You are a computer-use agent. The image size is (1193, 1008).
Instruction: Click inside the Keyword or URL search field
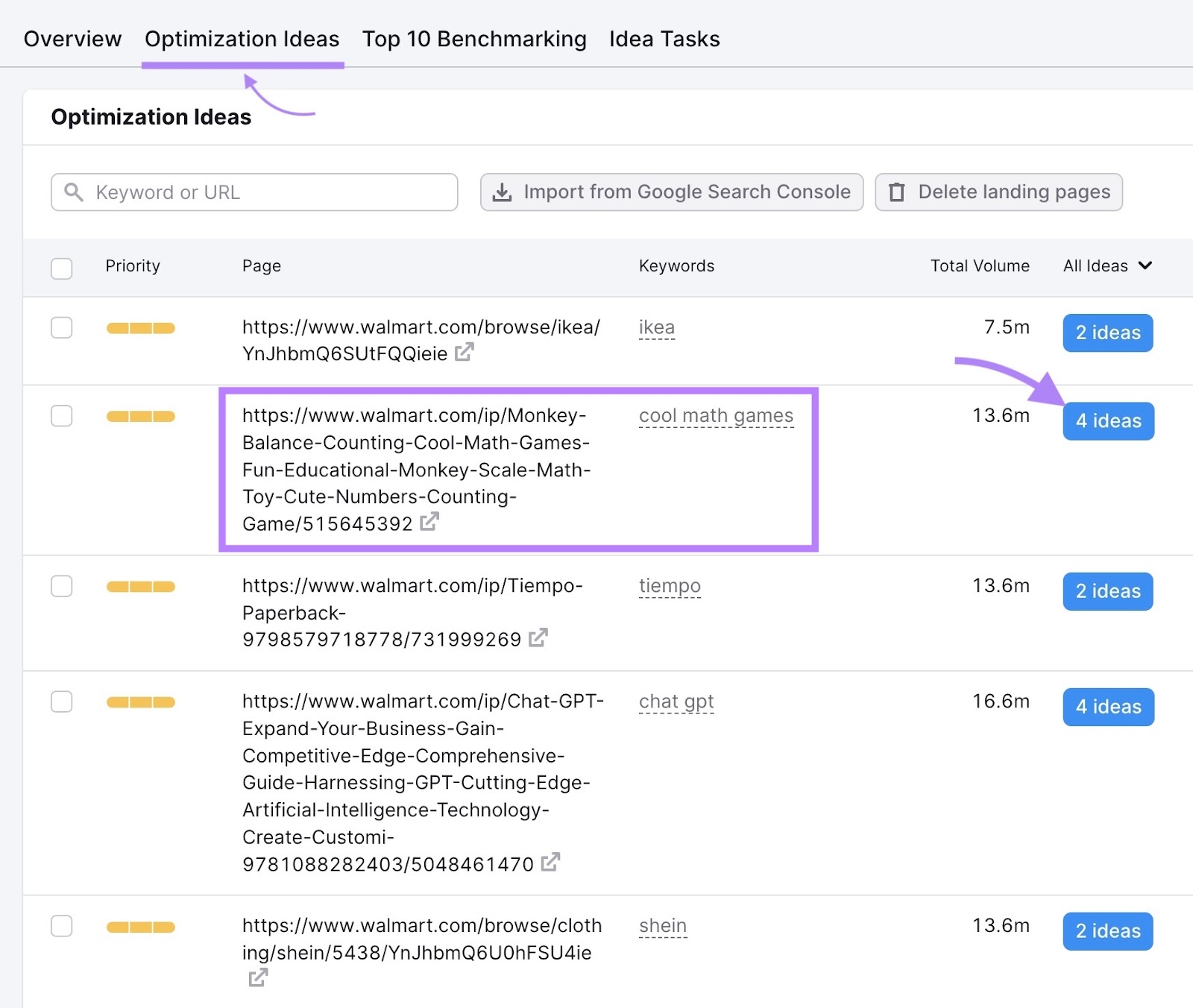tap(254, 192)
